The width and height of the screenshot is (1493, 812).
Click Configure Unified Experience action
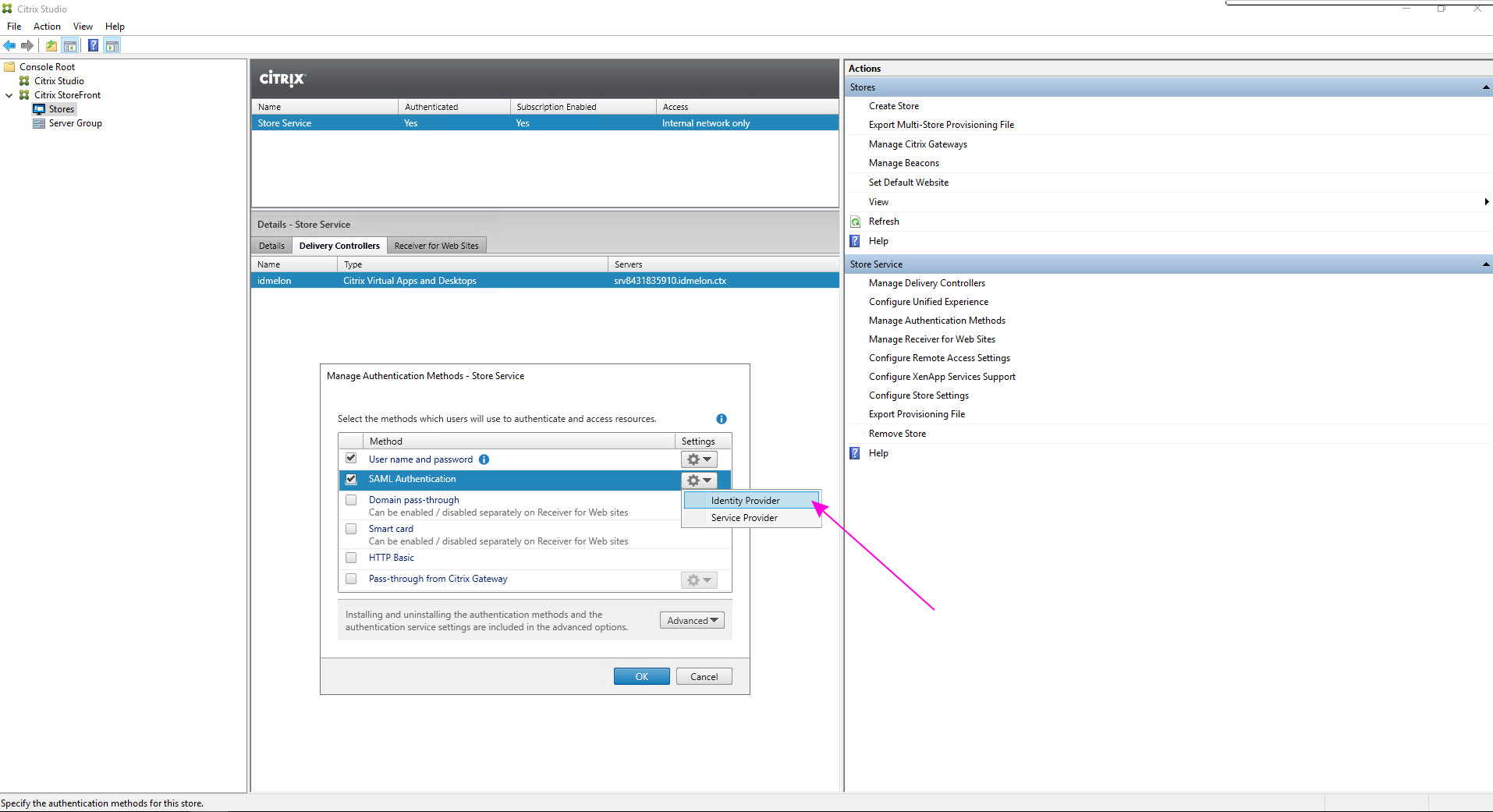click(x=928, y=302)
